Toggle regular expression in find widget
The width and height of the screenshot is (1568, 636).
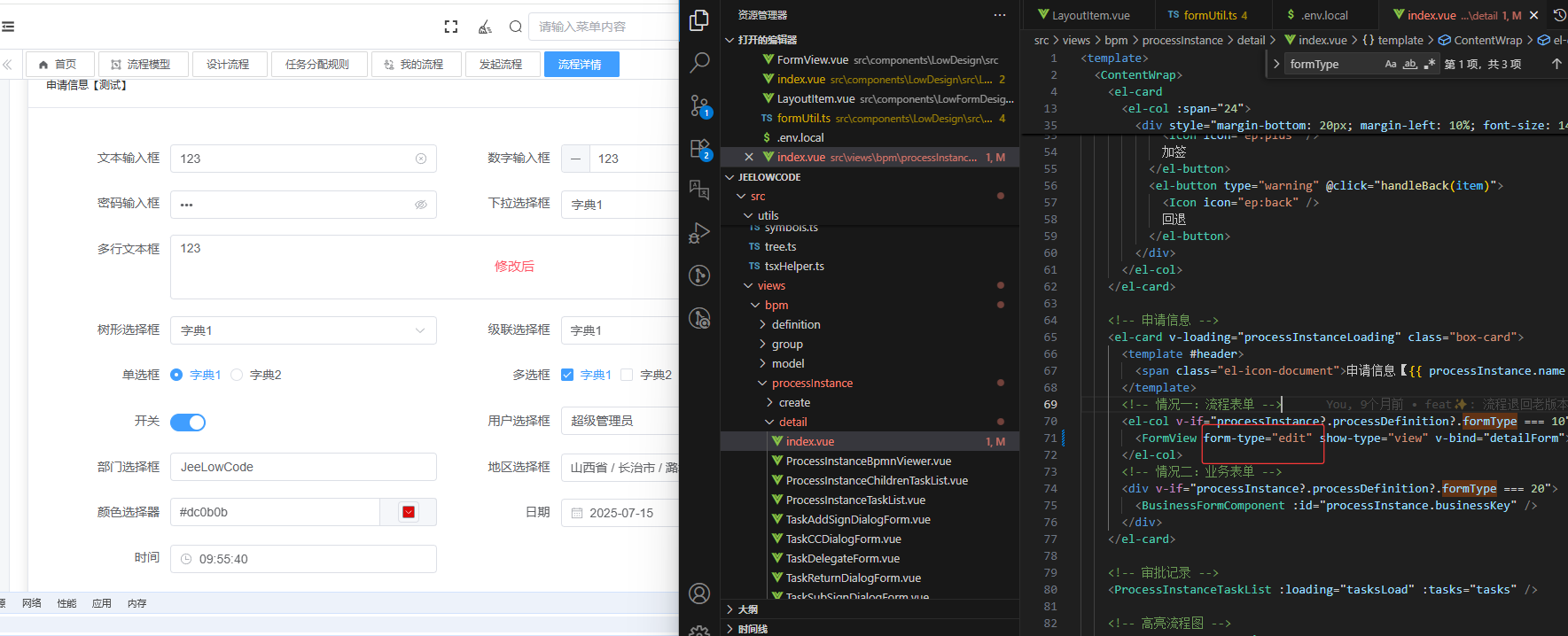1429,64
